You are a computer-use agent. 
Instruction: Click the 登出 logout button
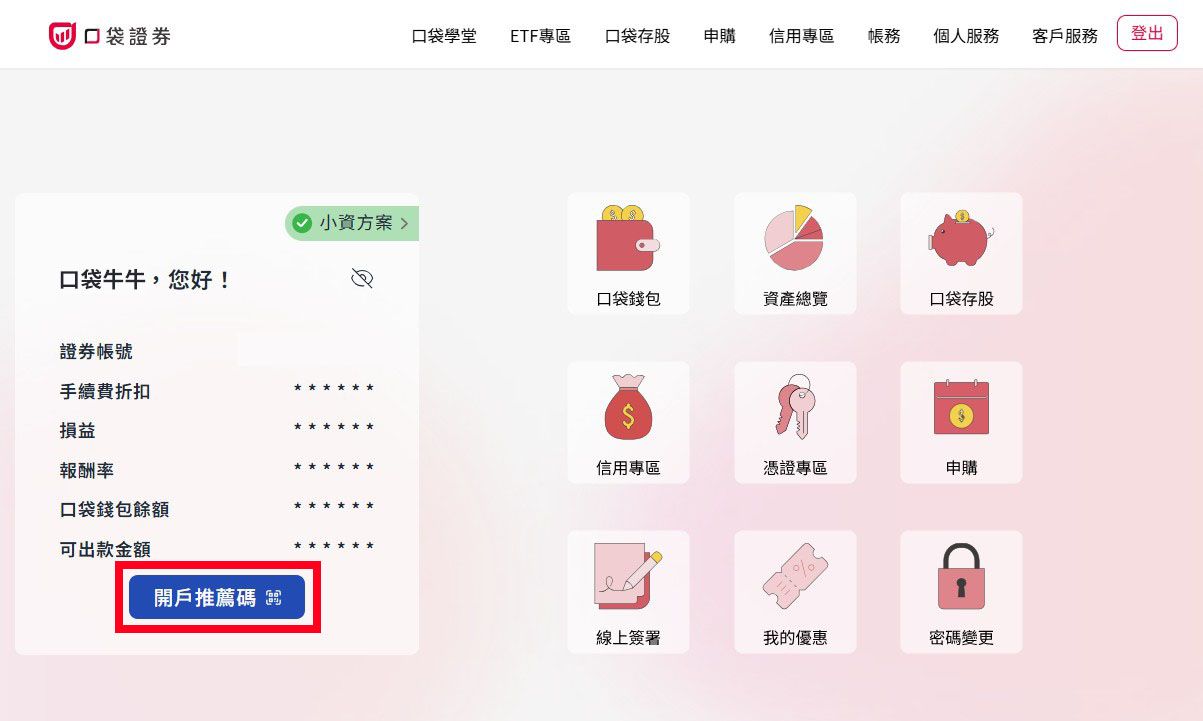pyautogui.click(x=1147, y=33)
